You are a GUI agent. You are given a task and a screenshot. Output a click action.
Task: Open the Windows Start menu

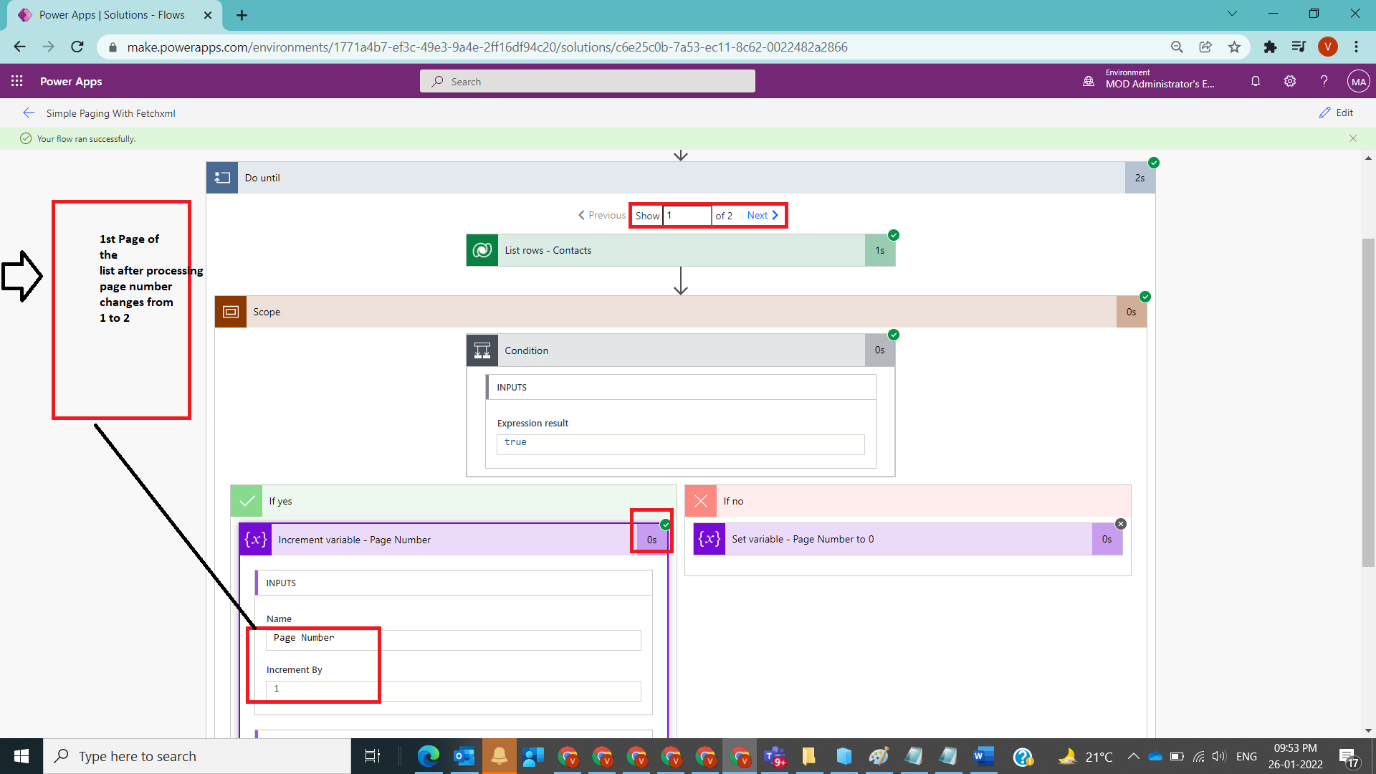20,755
